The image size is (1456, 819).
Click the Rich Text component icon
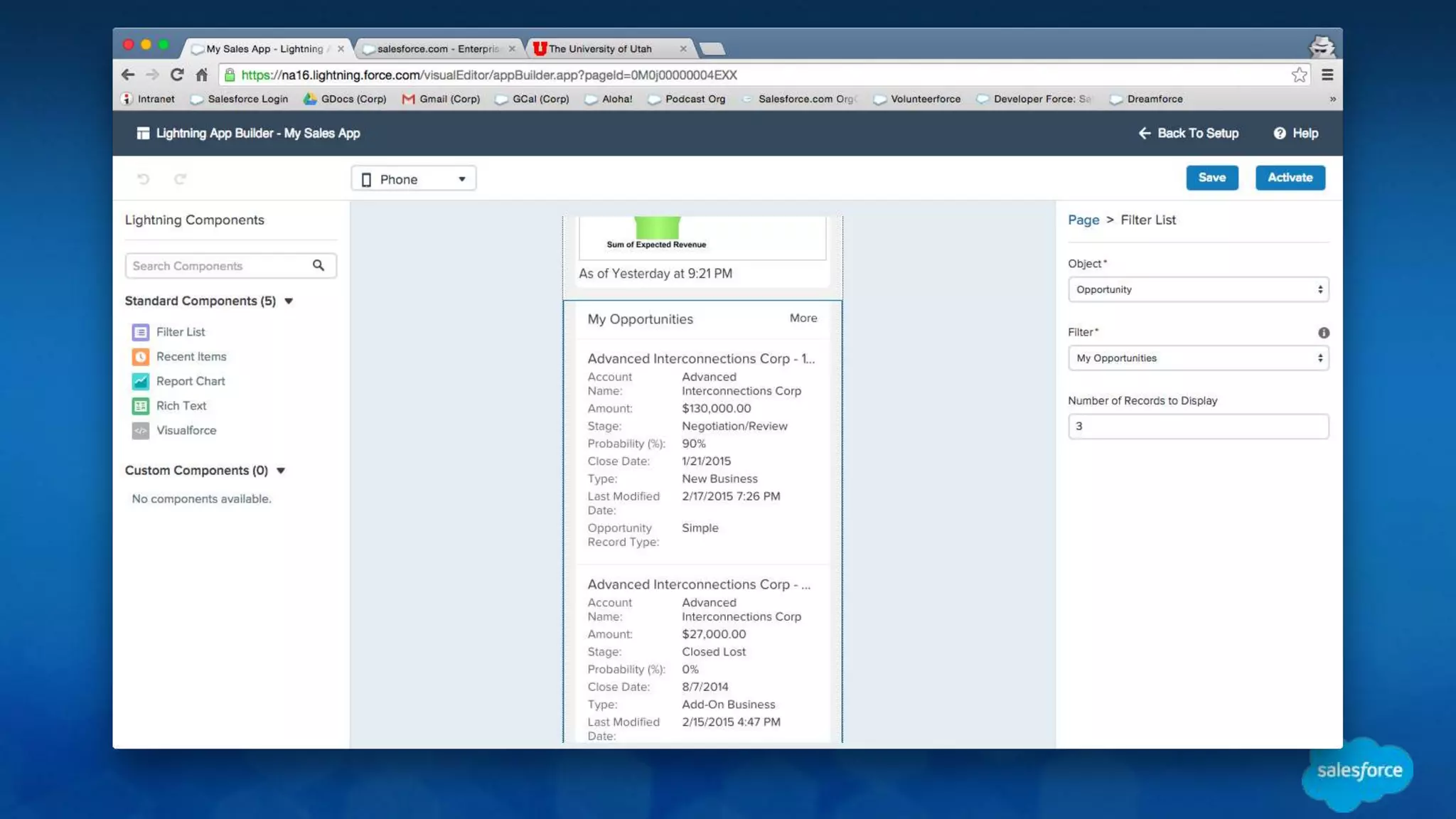click(x=141, y=406)
